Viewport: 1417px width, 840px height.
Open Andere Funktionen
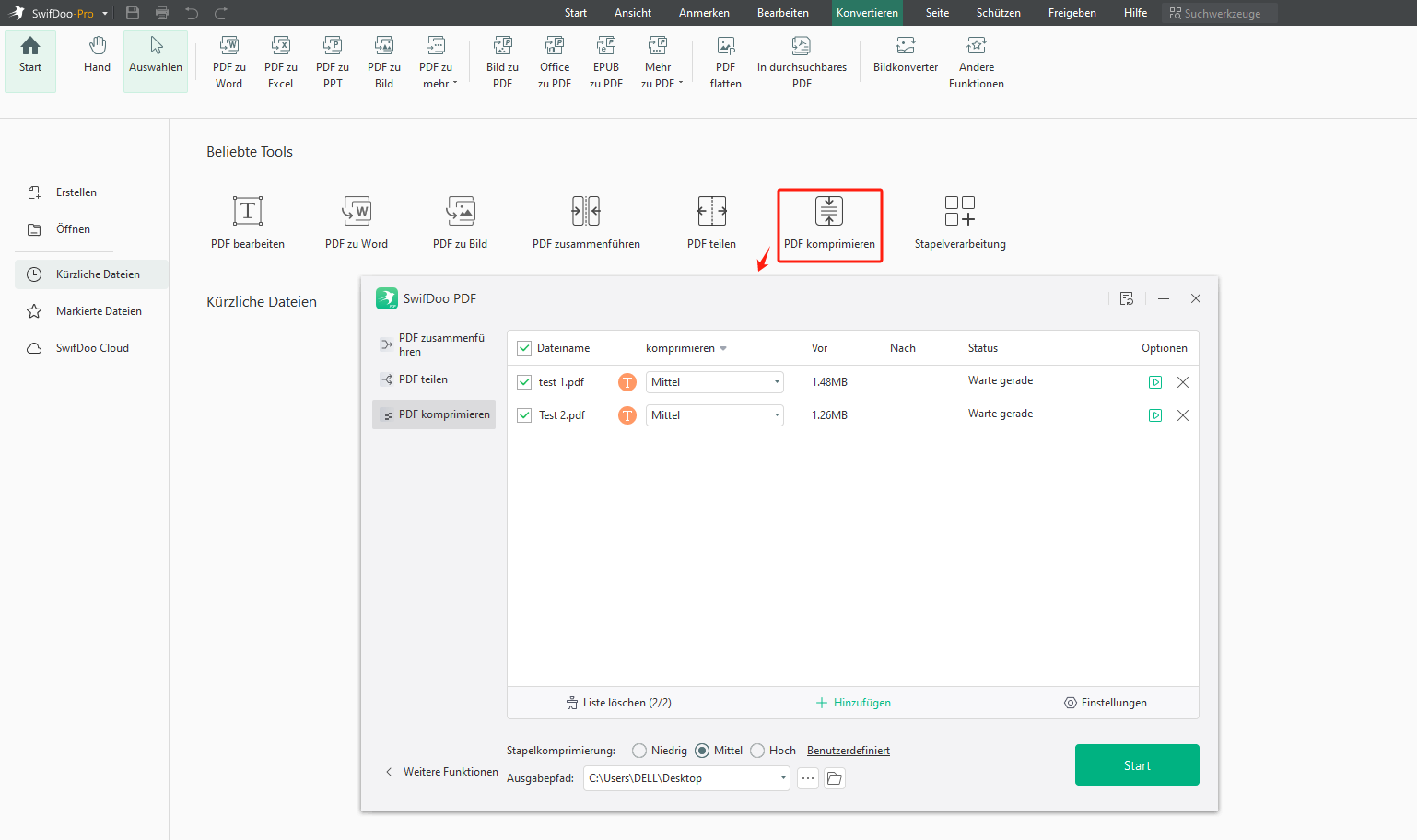click(x=977, y=63)
